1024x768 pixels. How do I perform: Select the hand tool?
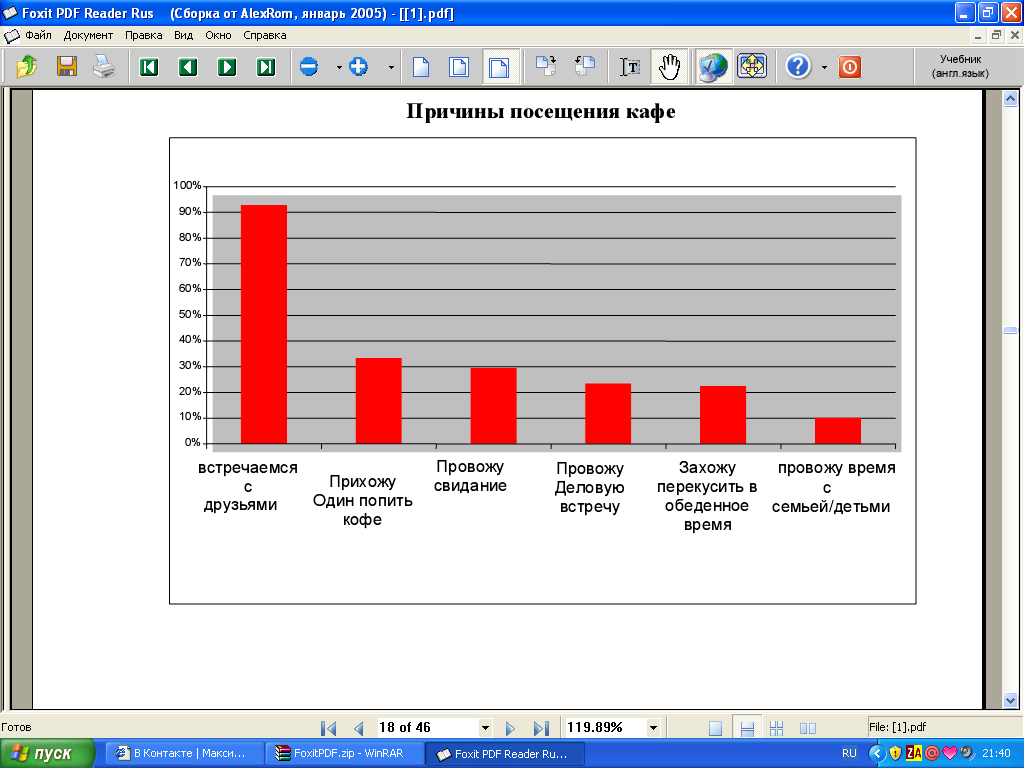669,67
